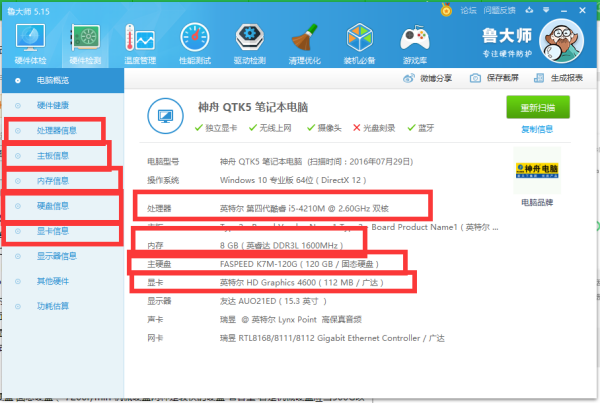Click the 重新扫描 rescan button
The height and width of the screenshot is (403, 600).
click(538, 108)
